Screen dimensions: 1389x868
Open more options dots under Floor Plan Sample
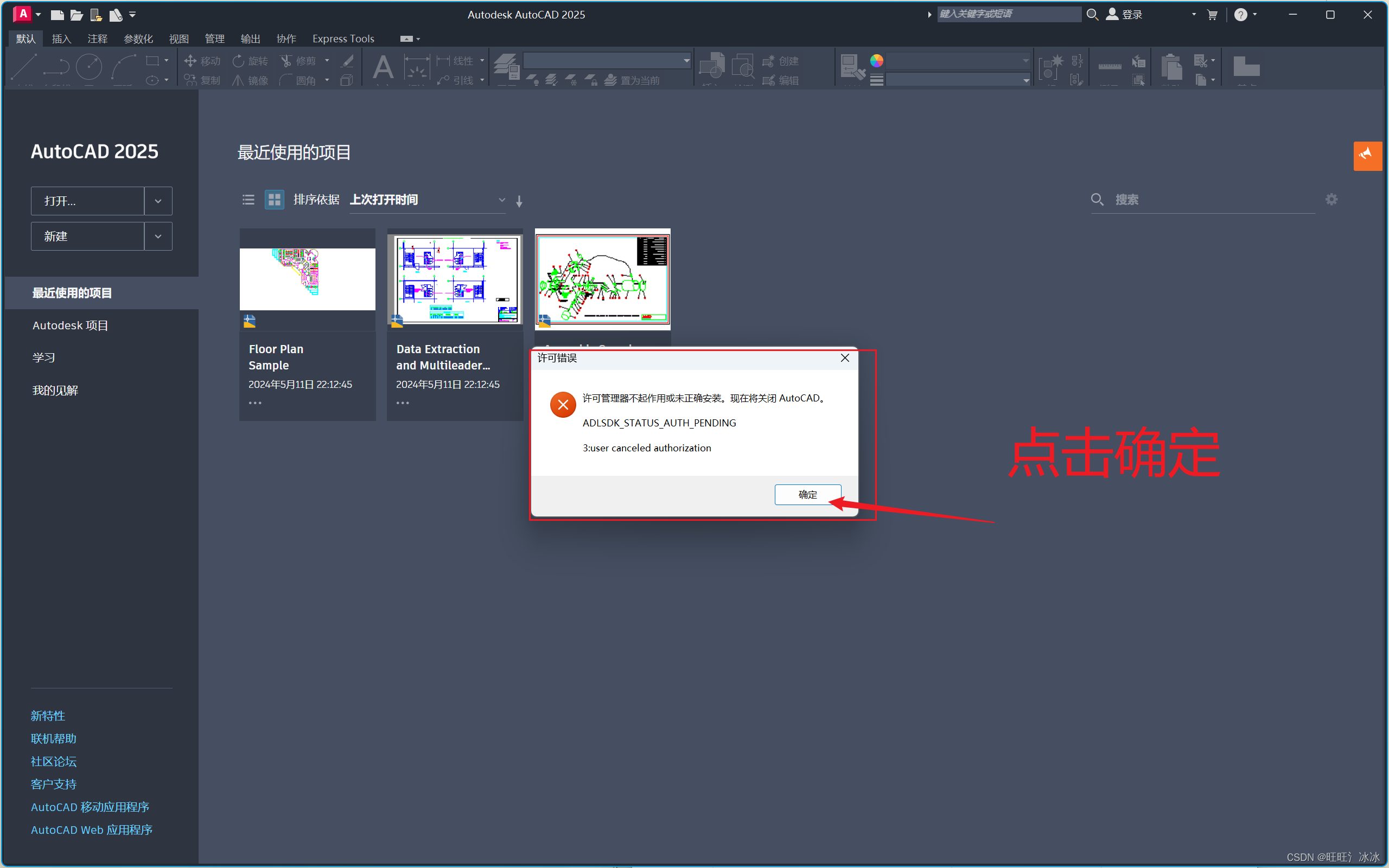(x=255, y=403)
